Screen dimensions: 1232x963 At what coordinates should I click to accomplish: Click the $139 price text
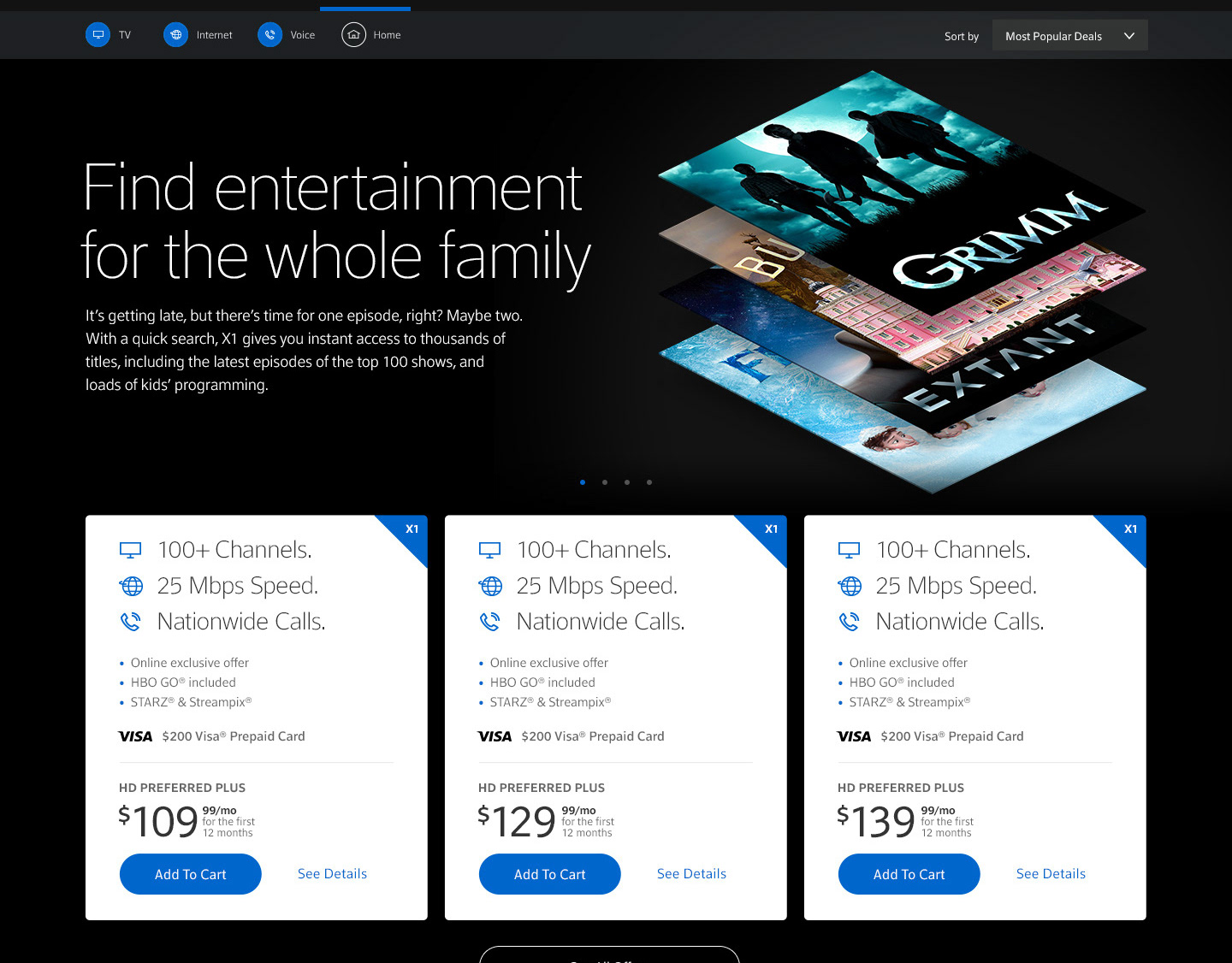(877, 821)
